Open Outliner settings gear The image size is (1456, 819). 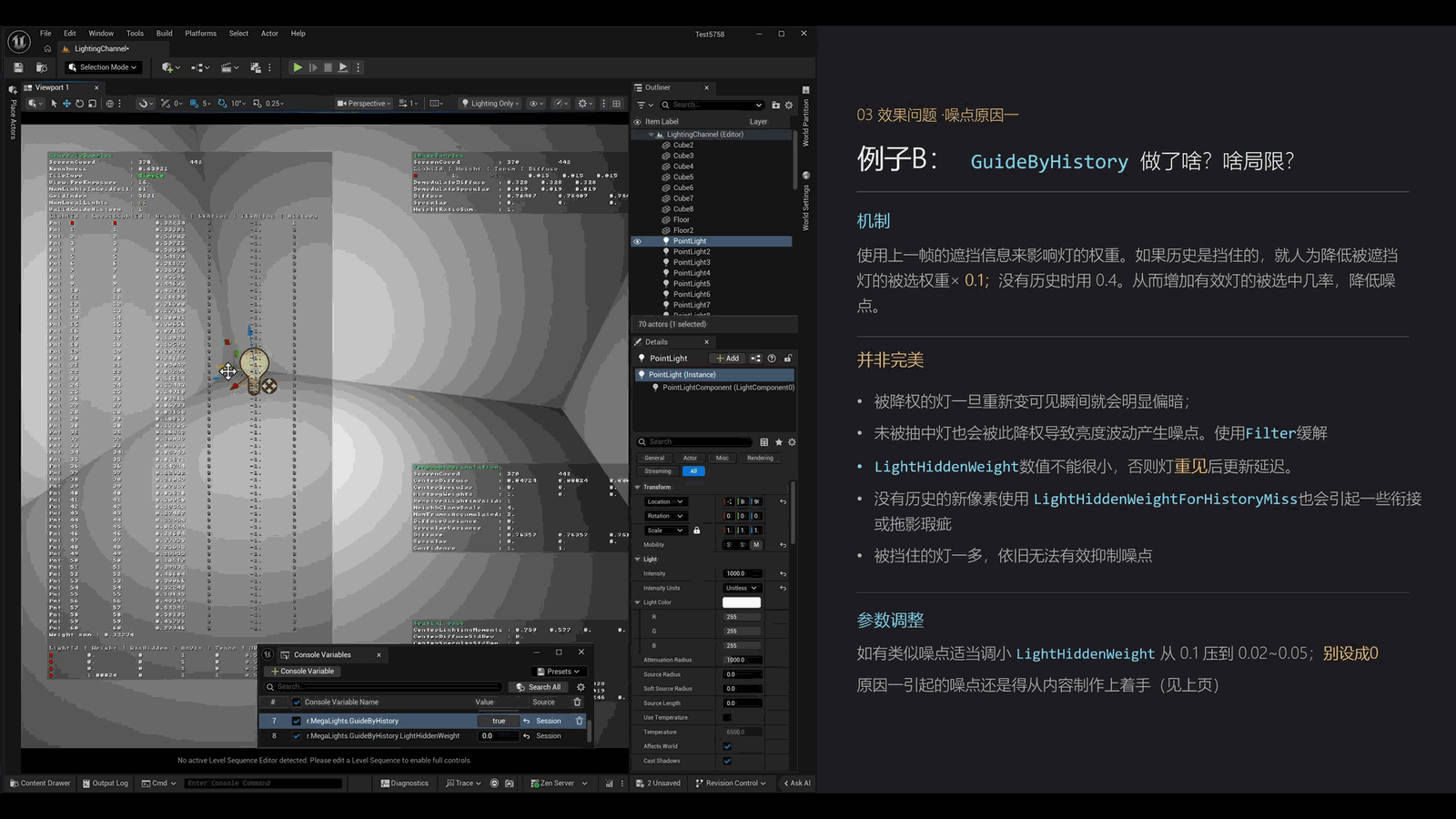click(x=789, y=105)
